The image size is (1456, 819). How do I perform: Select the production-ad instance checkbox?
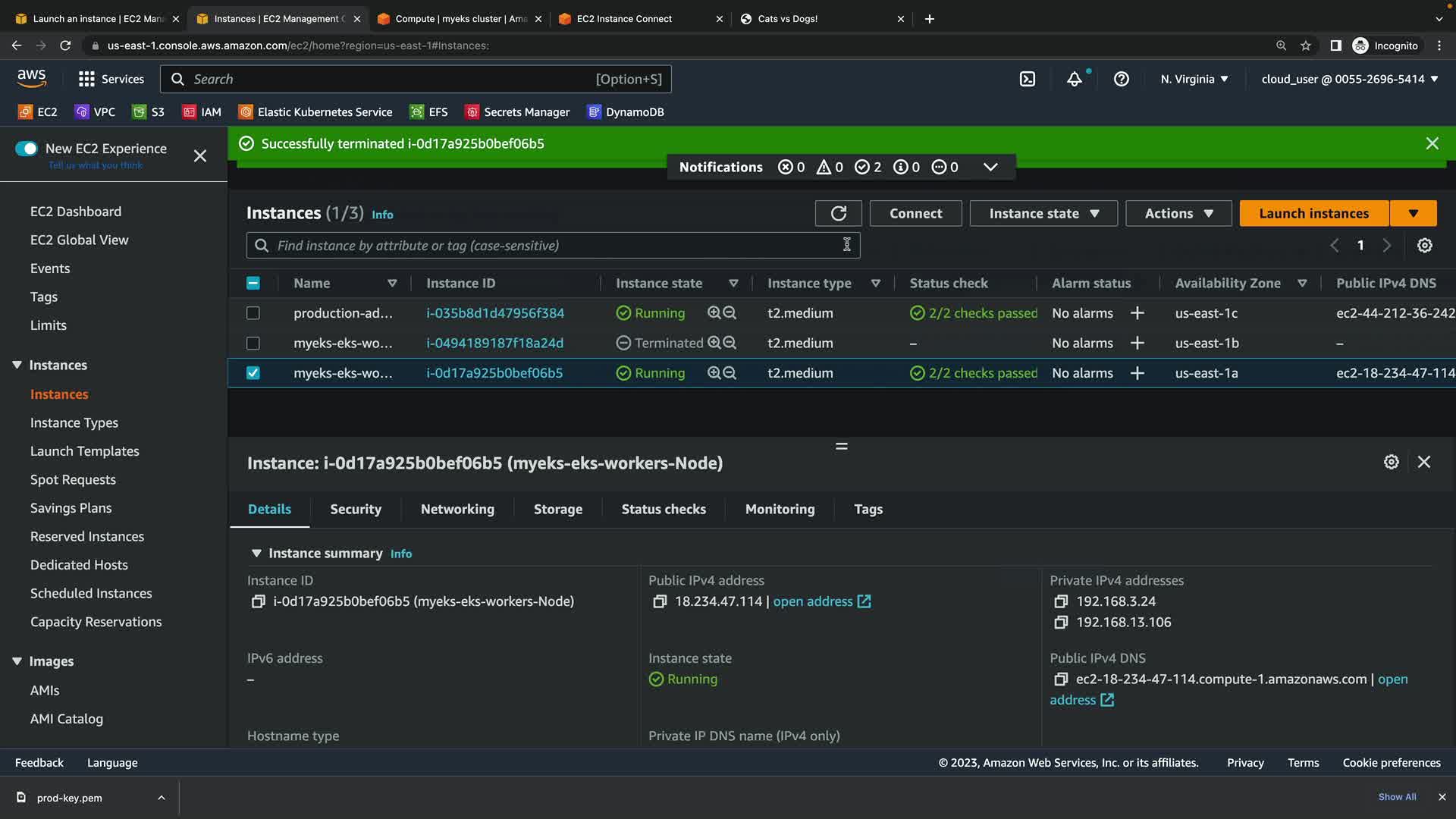pos(253,313)
